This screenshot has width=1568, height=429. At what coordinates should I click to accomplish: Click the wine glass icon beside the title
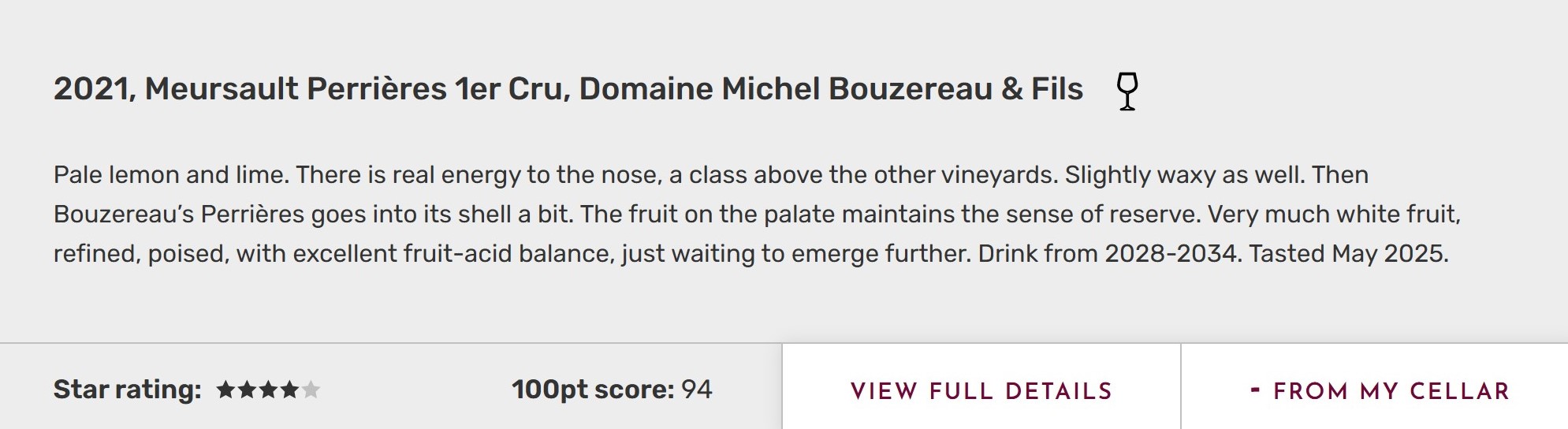click(x=1127, y=91)
